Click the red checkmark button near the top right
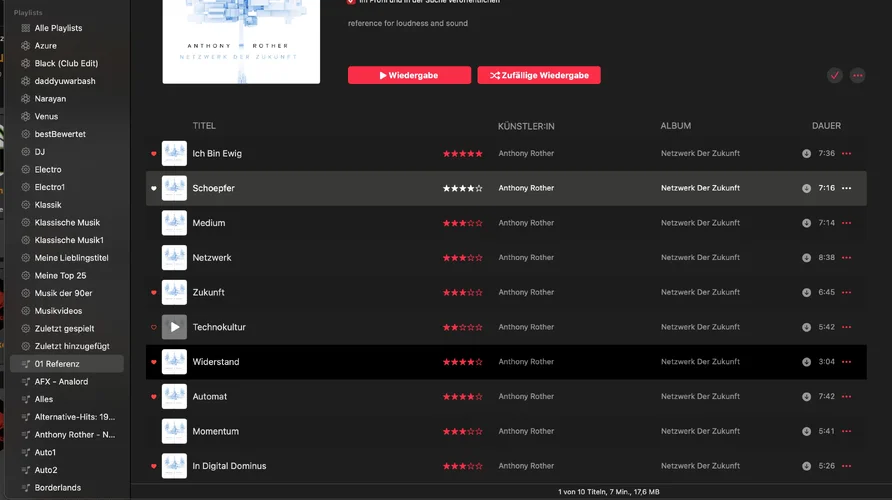This screenshot has height=500, width=892. [x=835, y=75]
